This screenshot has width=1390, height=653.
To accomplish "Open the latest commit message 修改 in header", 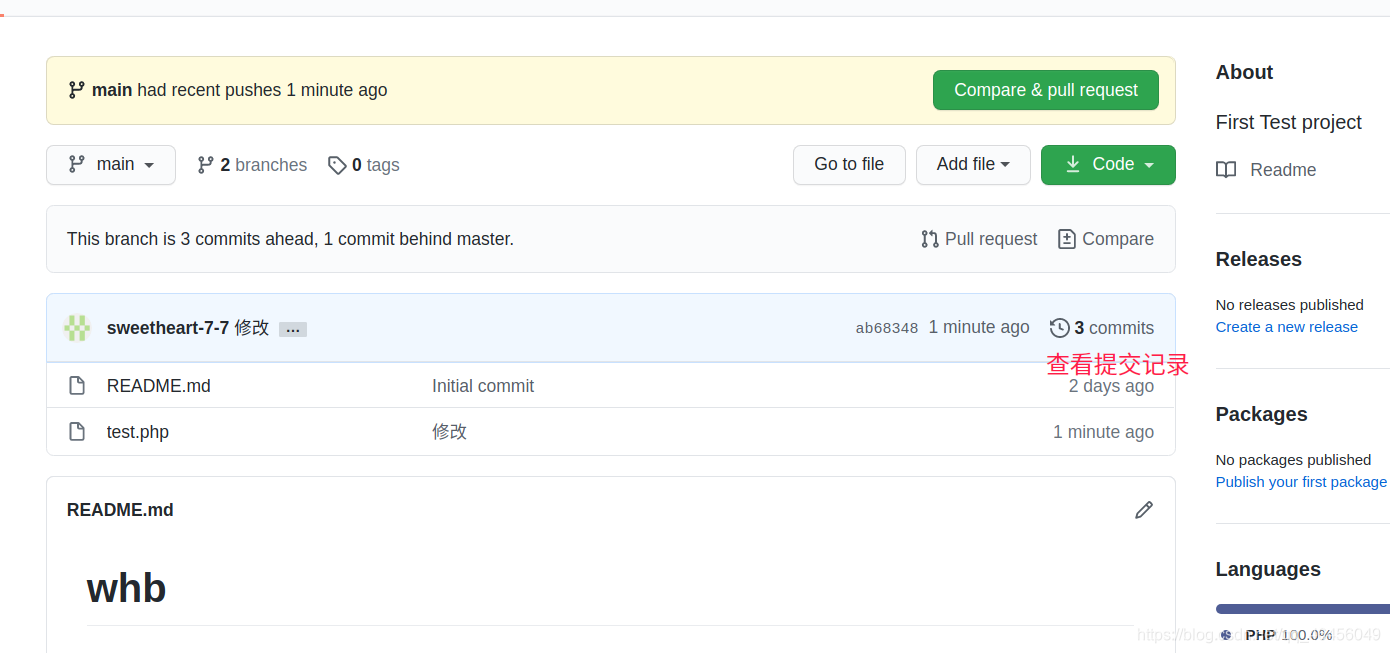I will pyautogui.click(x=252, y=328).
